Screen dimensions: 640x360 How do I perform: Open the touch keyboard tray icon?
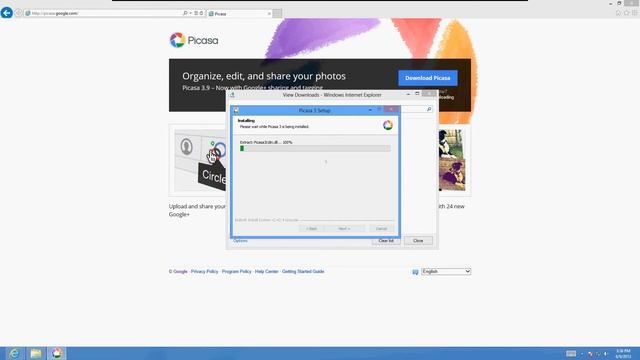pyautogui.click(x=571, y=353)
